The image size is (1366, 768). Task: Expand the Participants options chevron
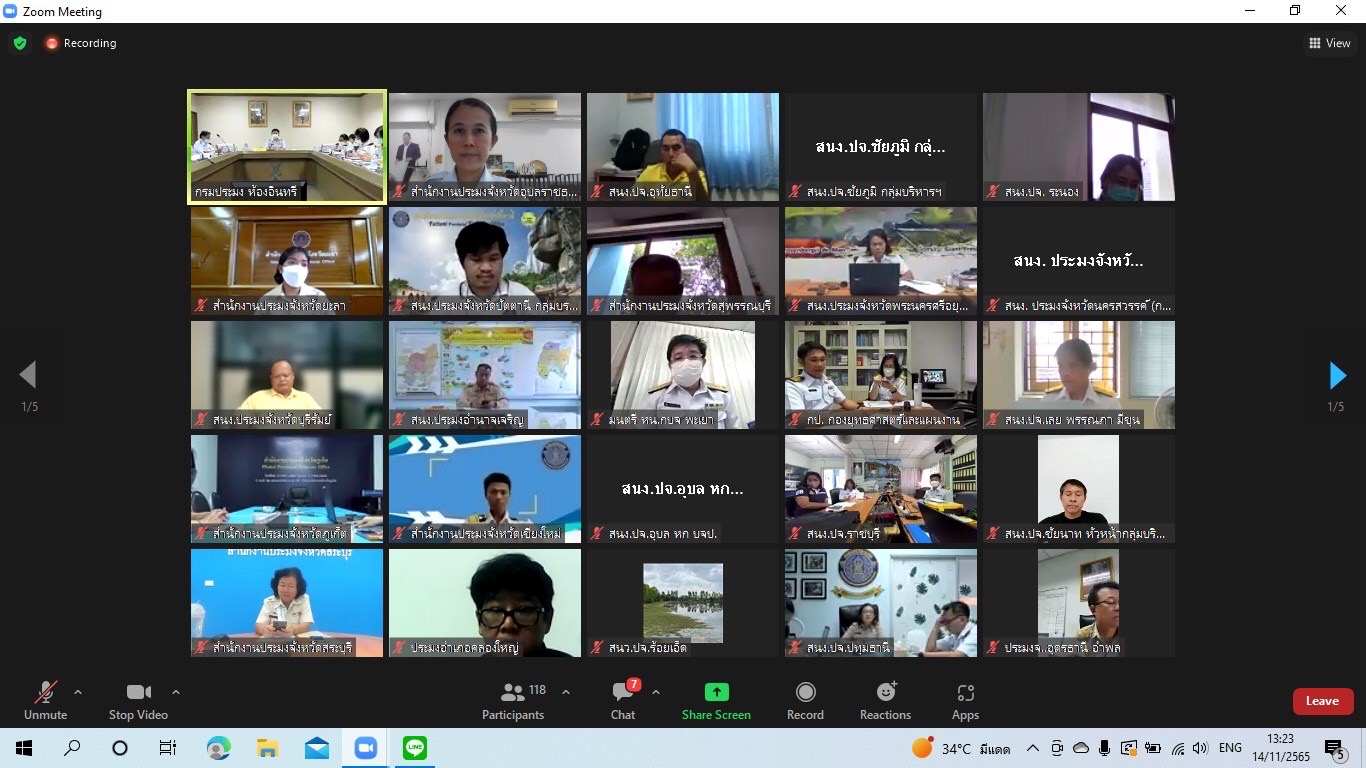pos(566,692)
